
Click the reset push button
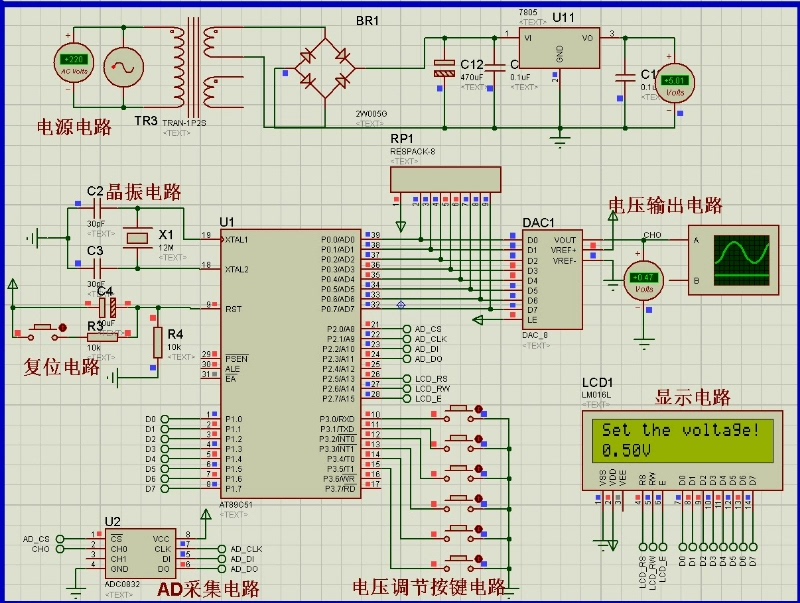click(x=43, y=332)
